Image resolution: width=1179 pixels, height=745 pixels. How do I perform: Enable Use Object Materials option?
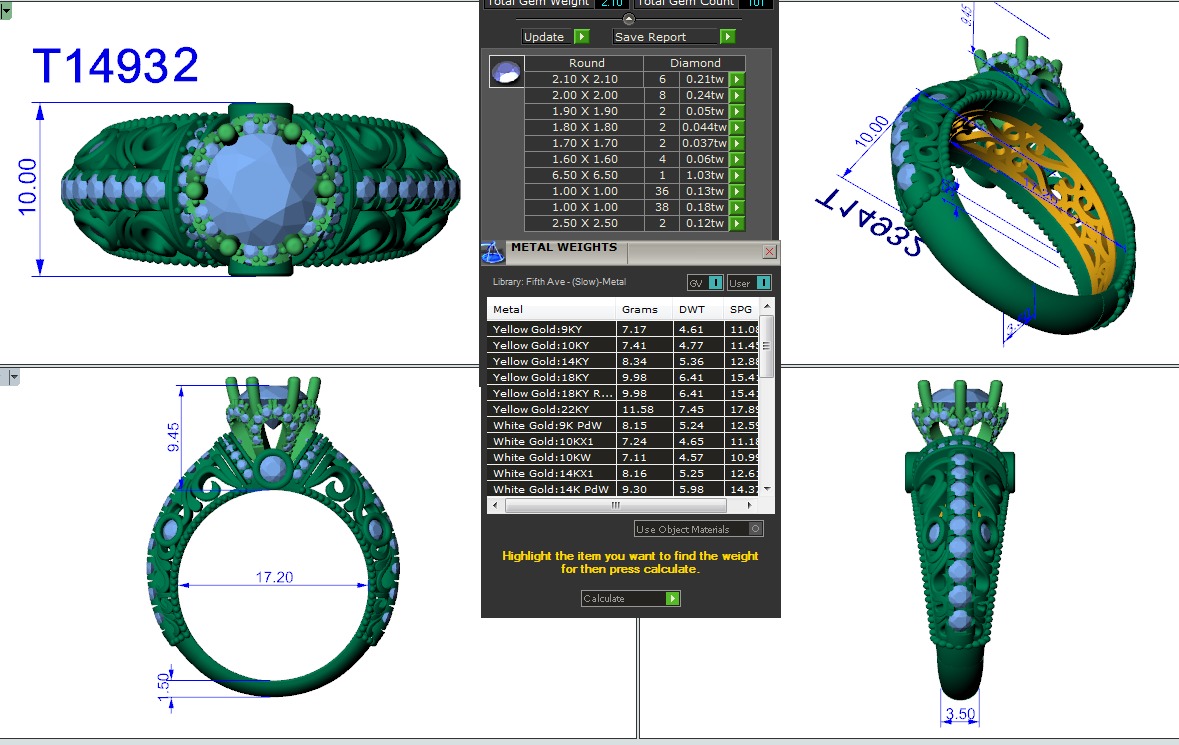click(756, 529)
